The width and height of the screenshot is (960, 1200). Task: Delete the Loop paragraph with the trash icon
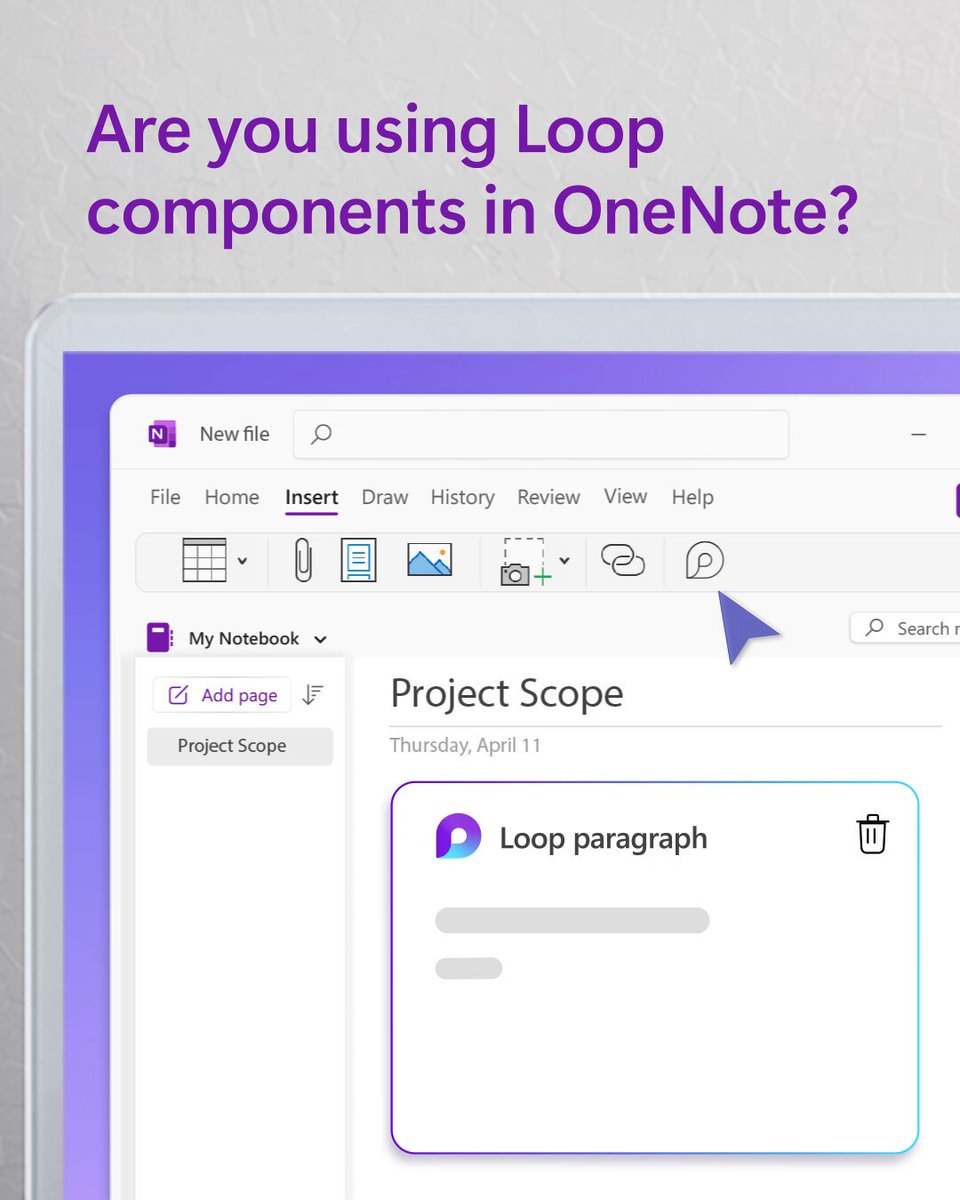[x=872, y=834]
